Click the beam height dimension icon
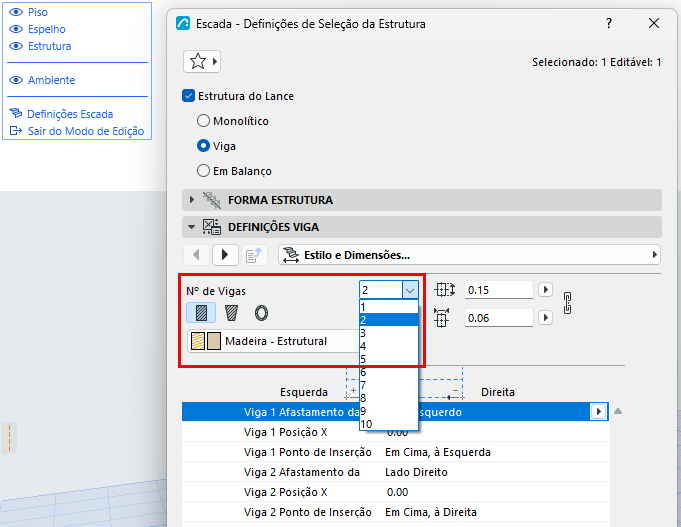This screenshot has height=527, width=681. (x=445, y=290)
